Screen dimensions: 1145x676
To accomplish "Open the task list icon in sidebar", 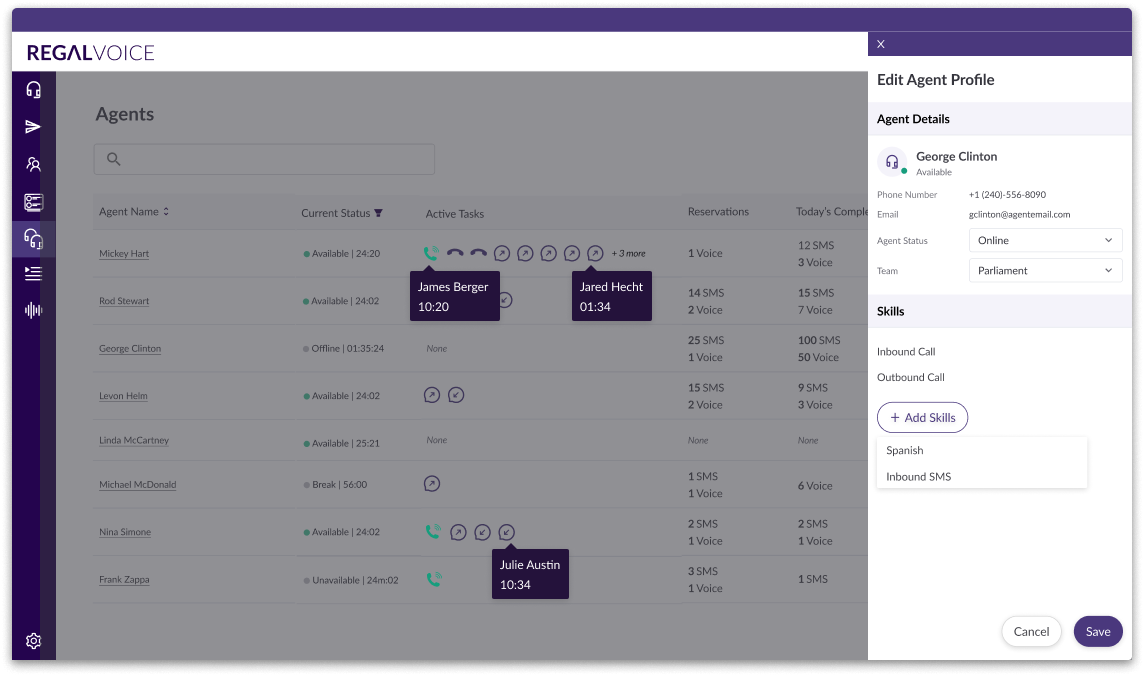I will [x=34, y=202].
